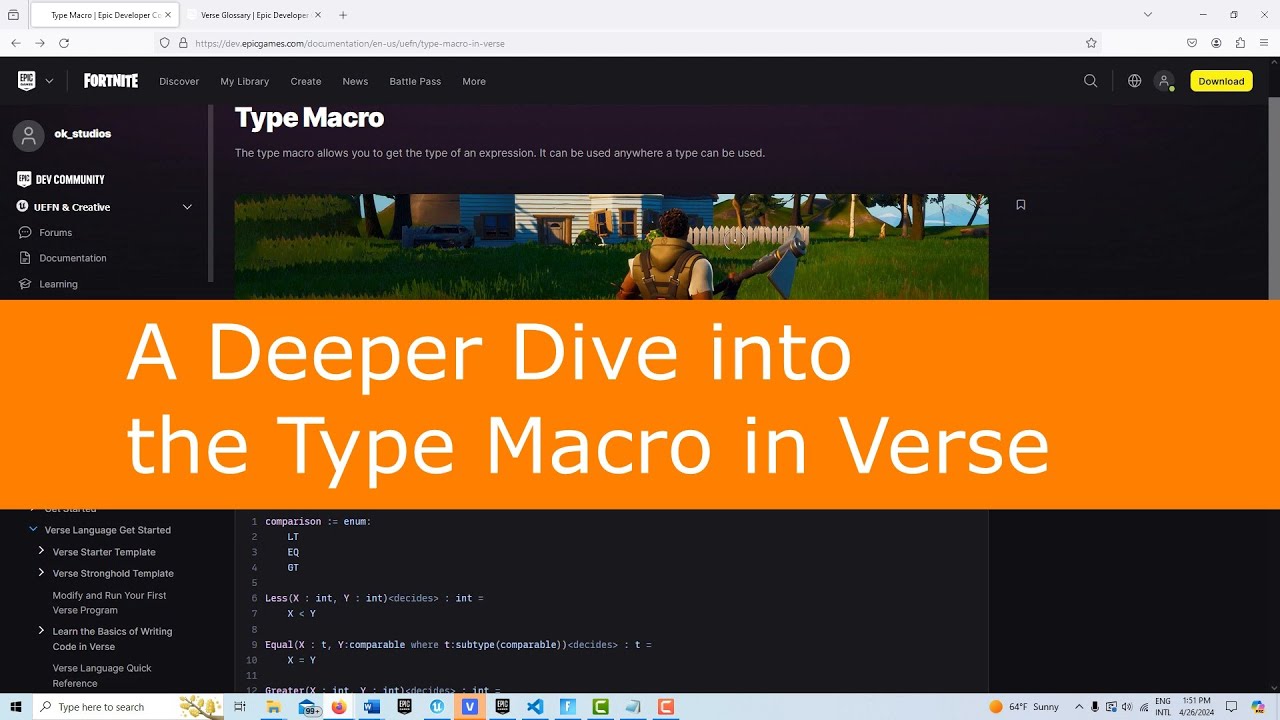Click the browser address bar URL
Screen dimensions: 1280x720
[x=349, y=43]
